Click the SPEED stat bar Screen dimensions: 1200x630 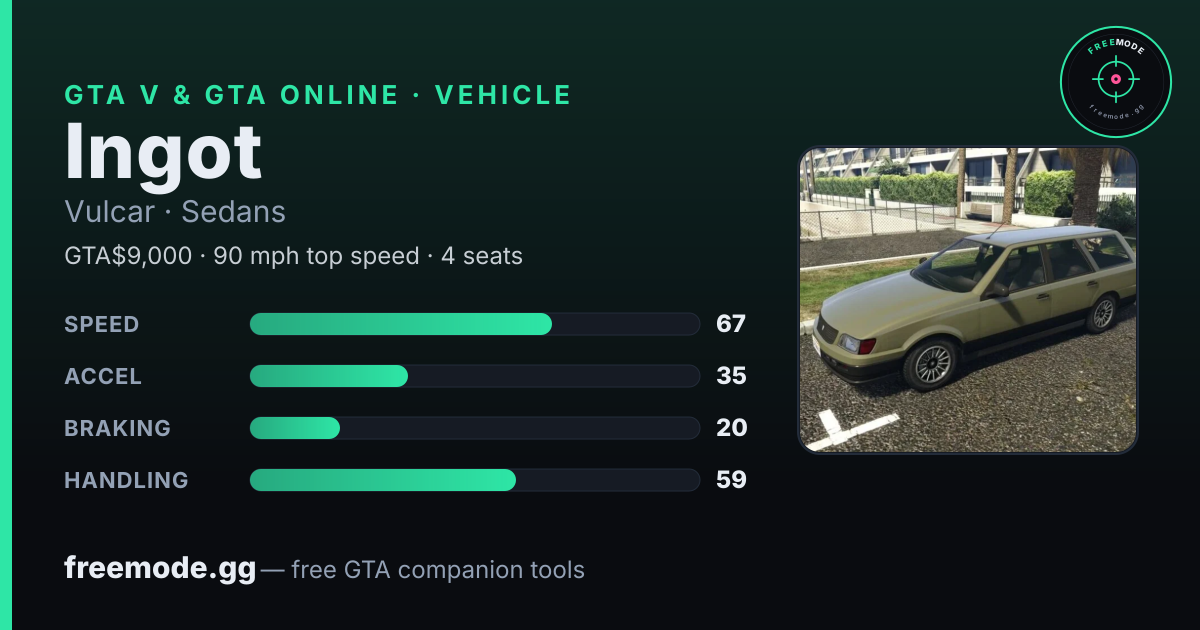474,324
